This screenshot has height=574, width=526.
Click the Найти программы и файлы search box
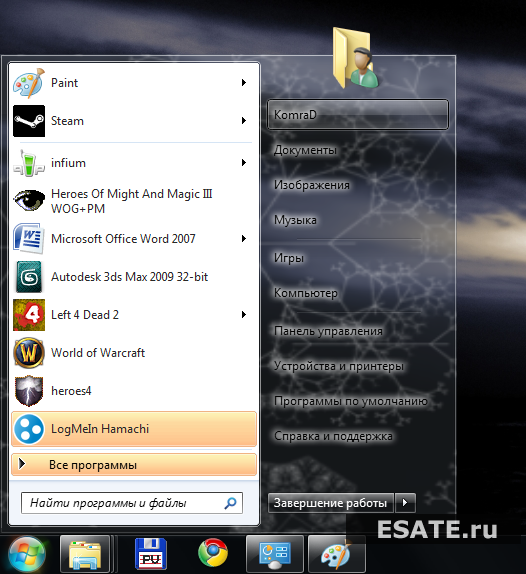(132, 503)
